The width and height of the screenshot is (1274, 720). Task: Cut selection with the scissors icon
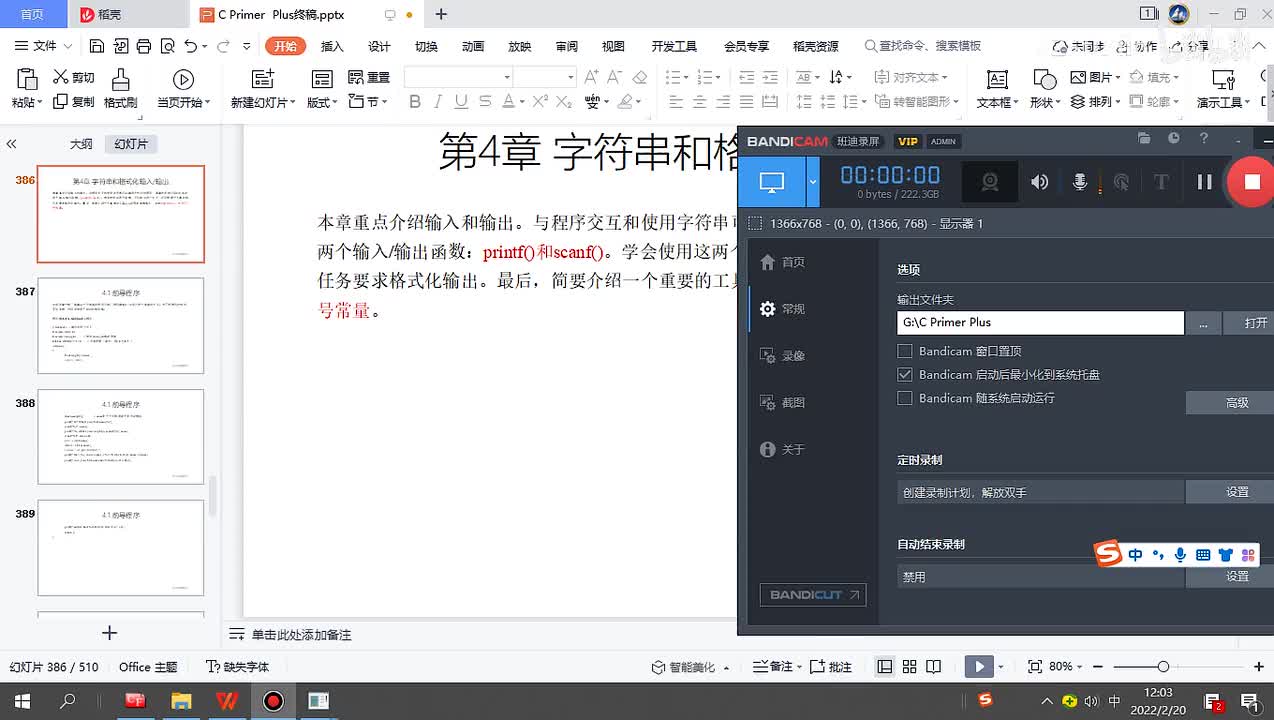click(x=74, y=77)
